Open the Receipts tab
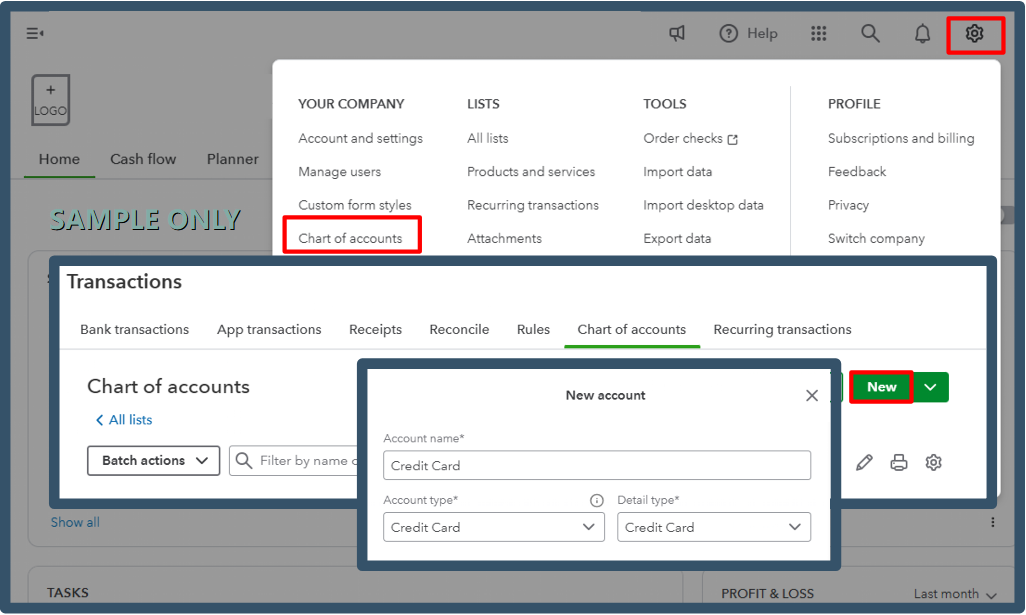Screen dimensions: 1026x615 (x=376, y=330)
